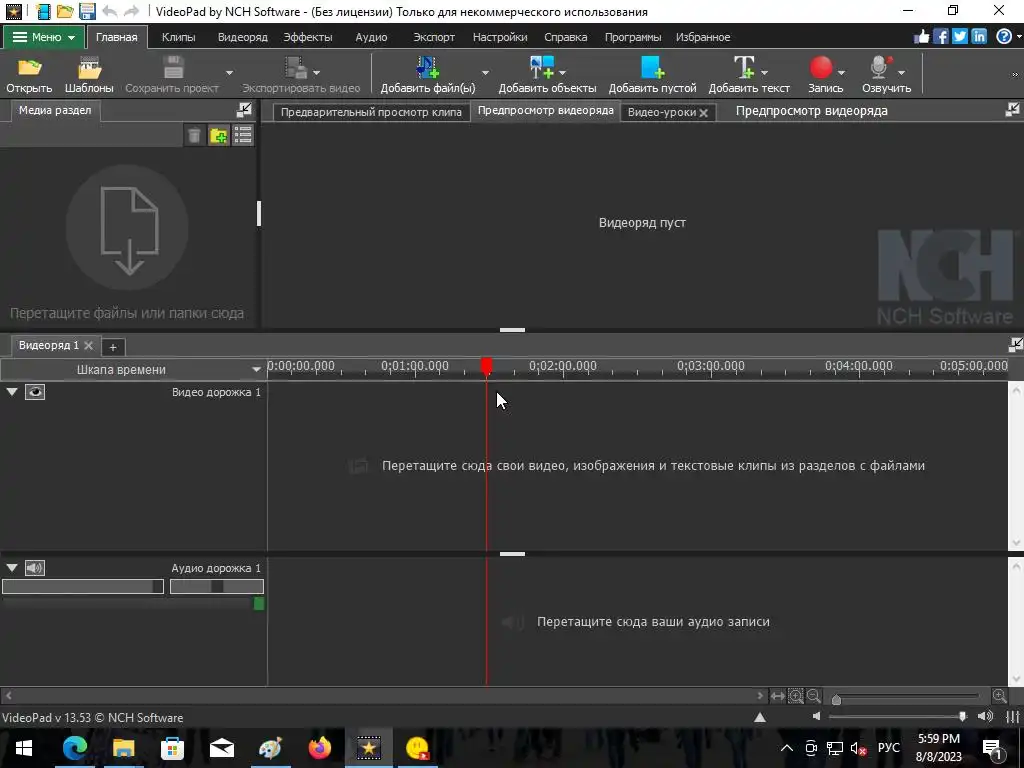1024x768 pixels.
Task: Share via the LinkedIn icon
Action: tap(978, 37)
